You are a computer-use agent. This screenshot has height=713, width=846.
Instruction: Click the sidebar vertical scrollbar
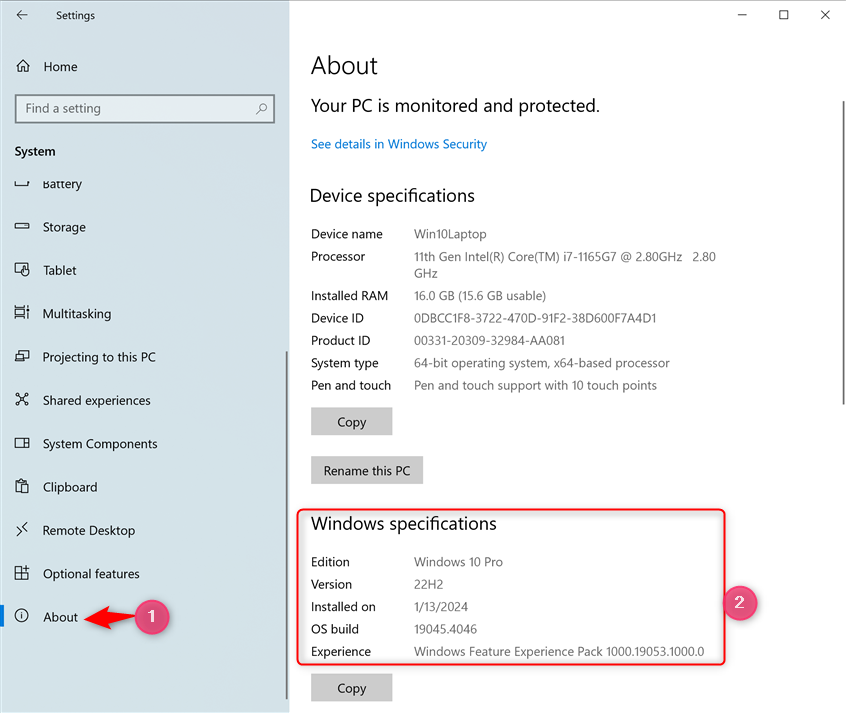point(286,525)
